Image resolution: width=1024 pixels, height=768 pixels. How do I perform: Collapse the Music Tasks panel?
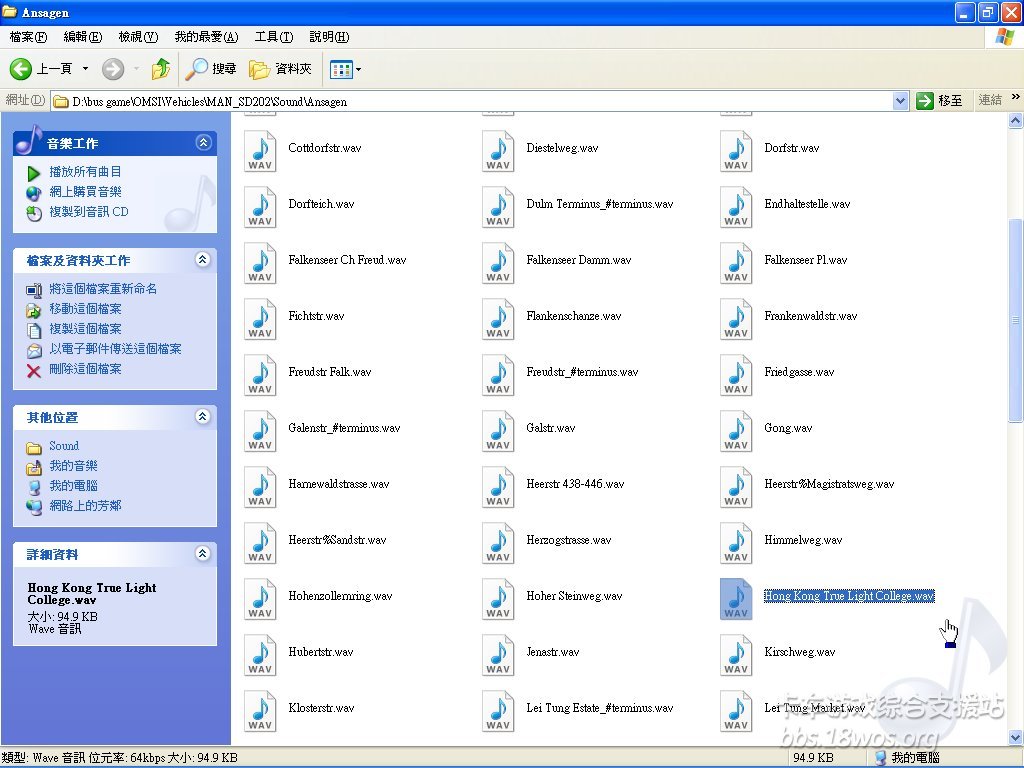[203, 143]
